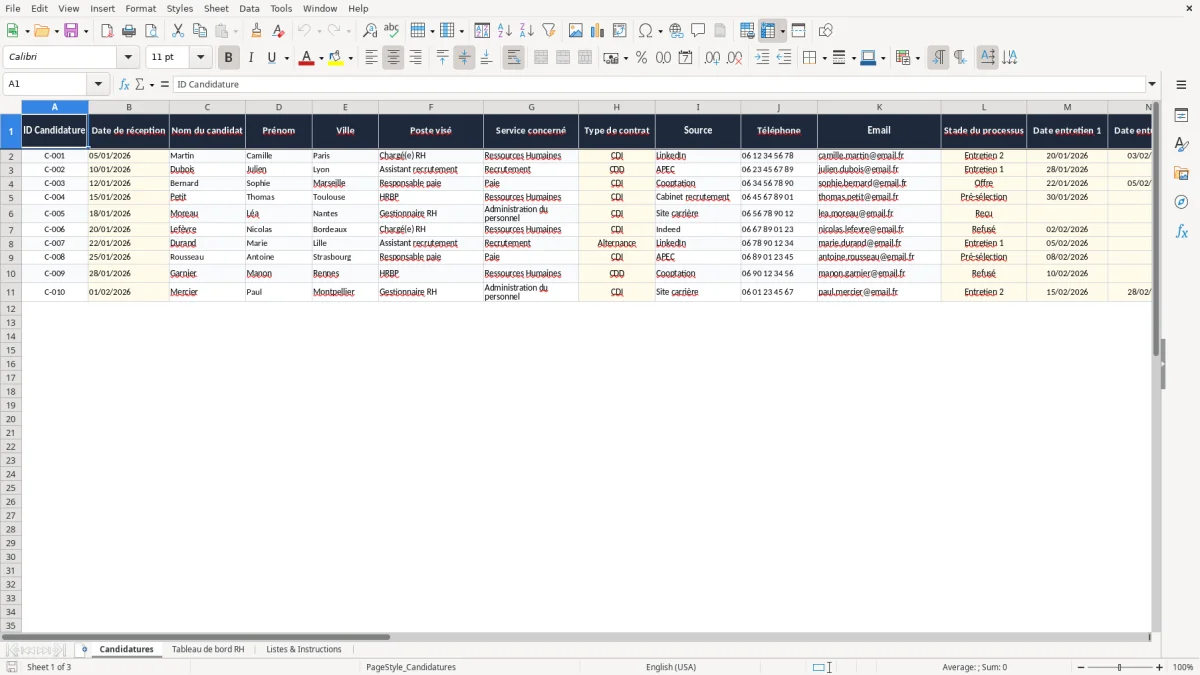Click the formula input line

[658, 84]
